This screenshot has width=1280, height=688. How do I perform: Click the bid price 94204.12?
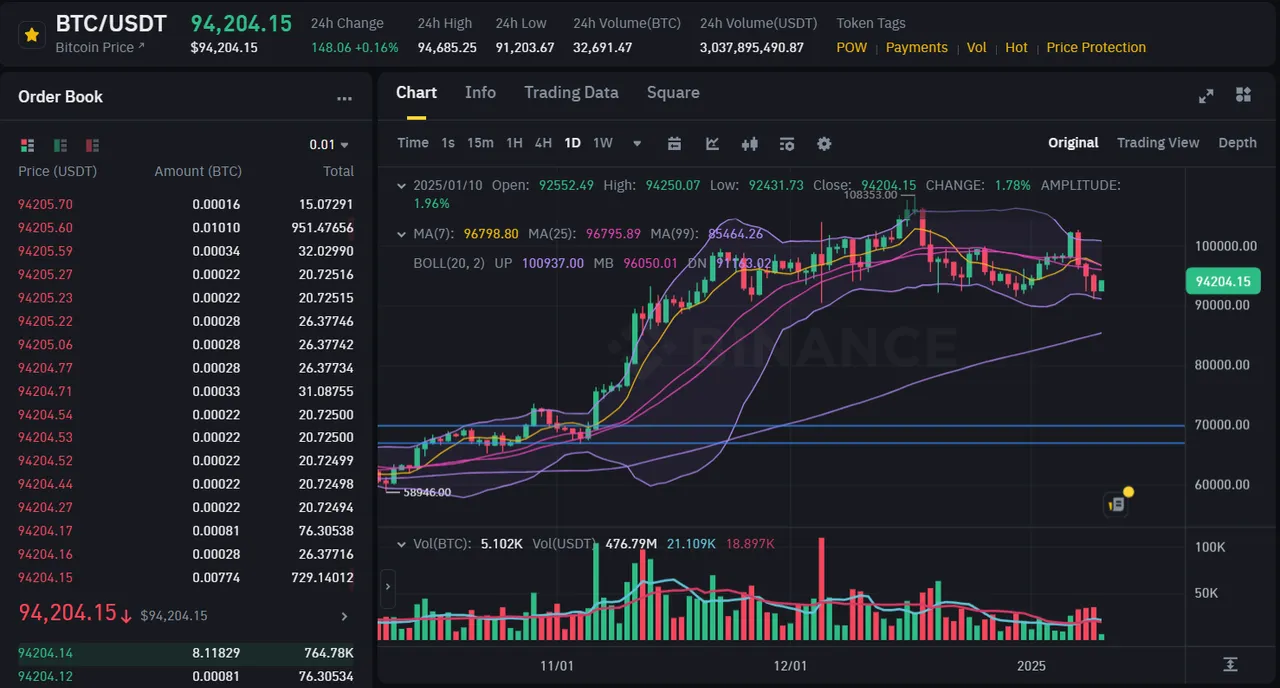(x=45, y=676)
